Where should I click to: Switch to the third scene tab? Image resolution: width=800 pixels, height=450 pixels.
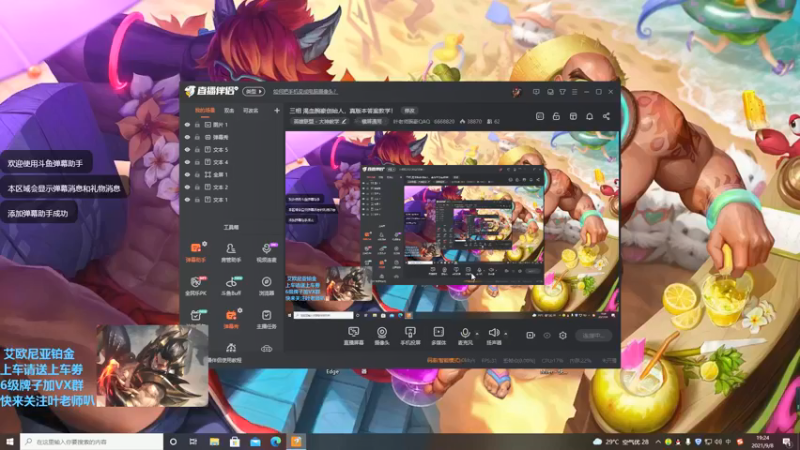(251, 110)
